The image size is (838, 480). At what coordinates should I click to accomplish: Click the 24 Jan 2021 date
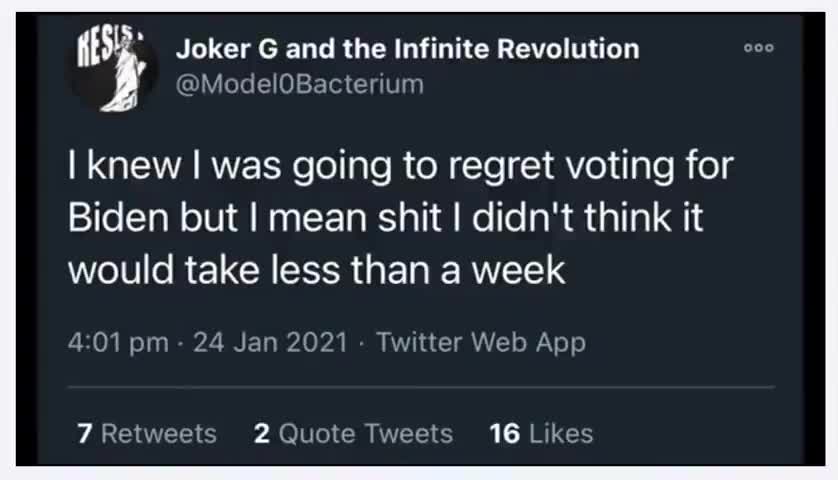pos(270,342)
